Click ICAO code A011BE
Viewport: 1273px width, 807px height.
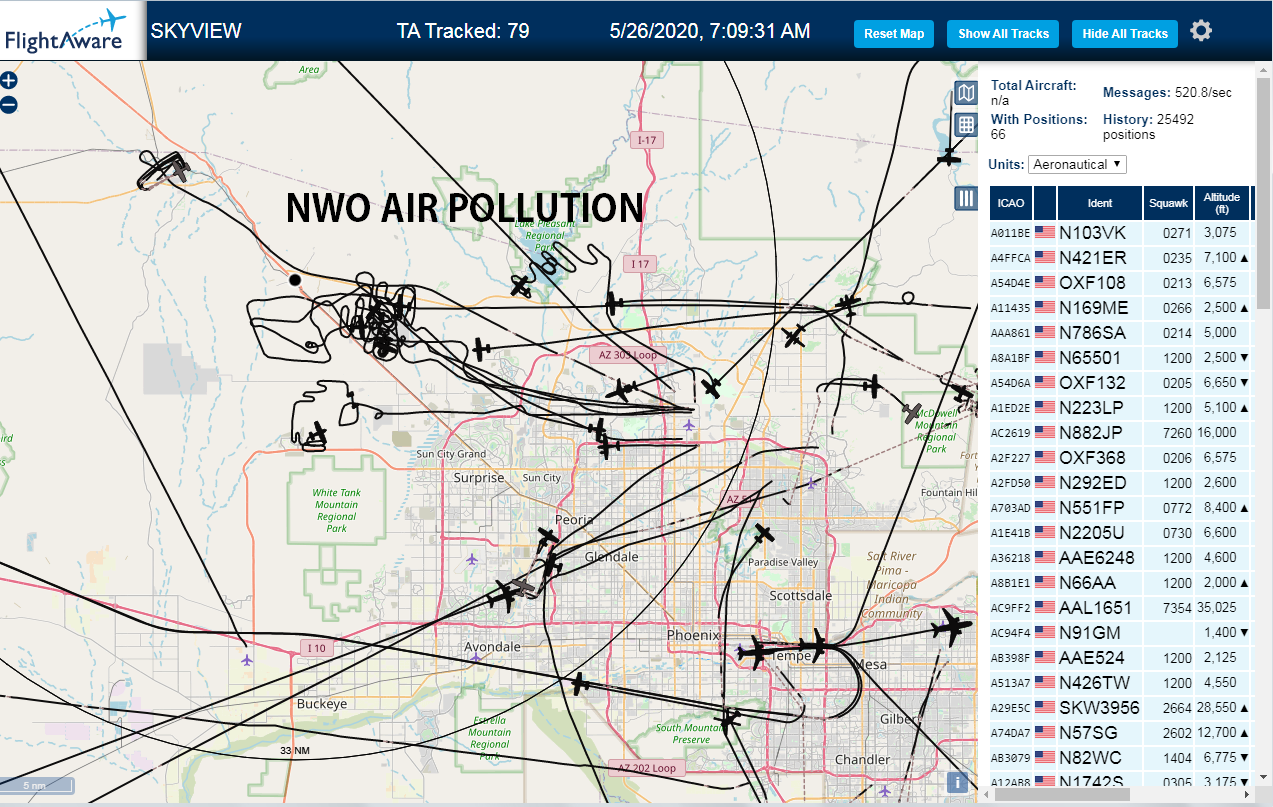tap(1010, 233)
